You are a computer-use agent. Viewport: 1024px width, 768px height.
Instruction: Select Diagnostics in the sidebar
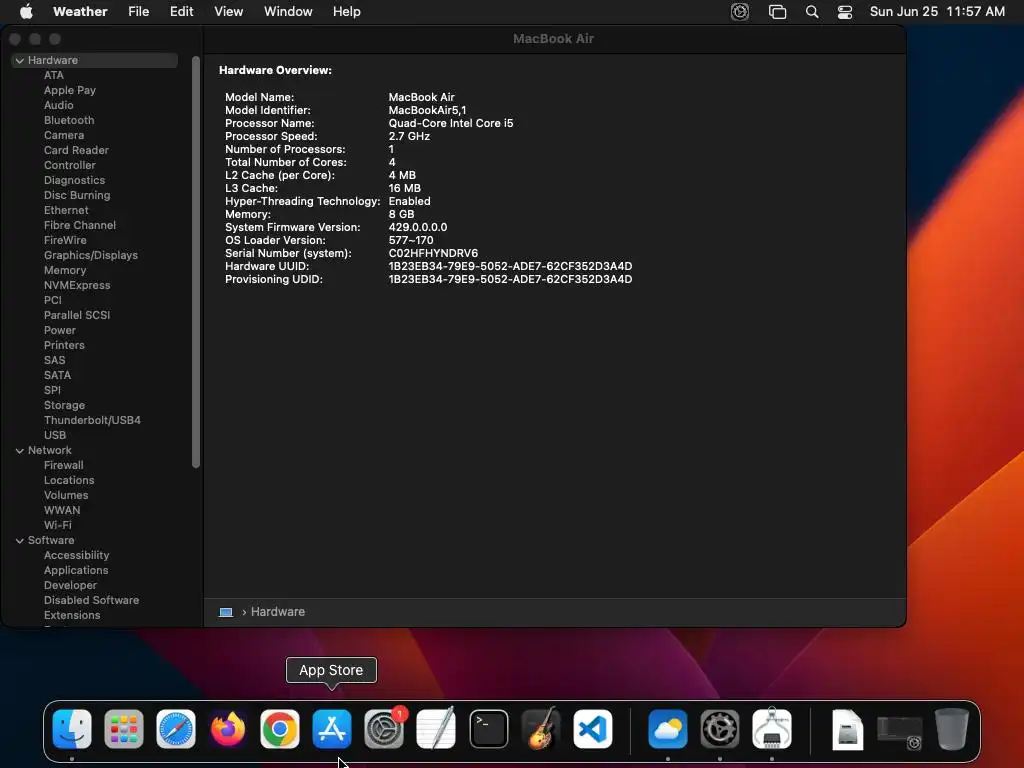74,180
